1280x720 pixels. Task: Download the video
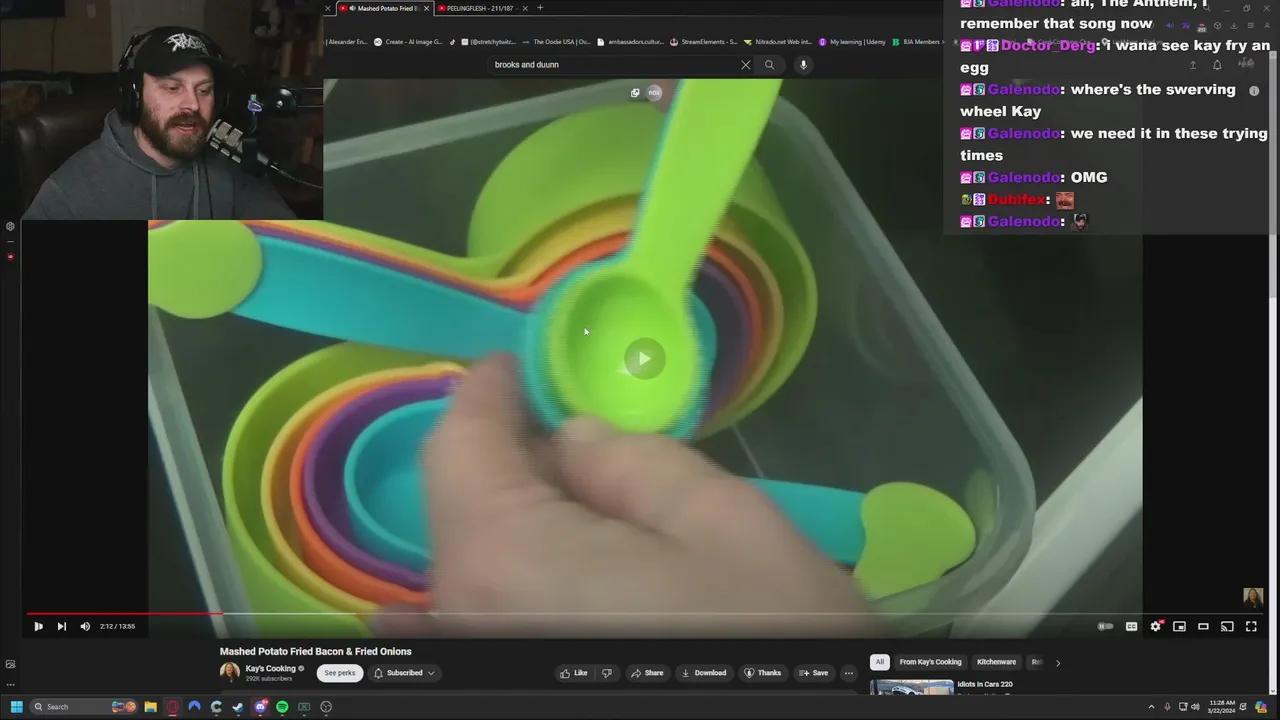click(704, 672)
